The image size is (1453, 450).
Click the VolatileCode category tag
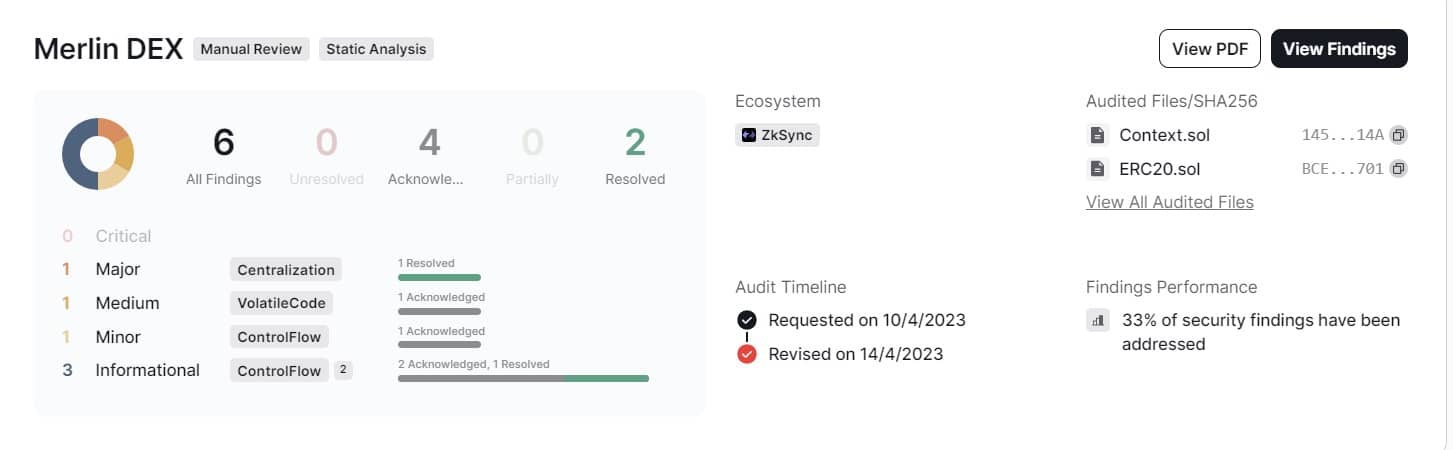[280, 303]
